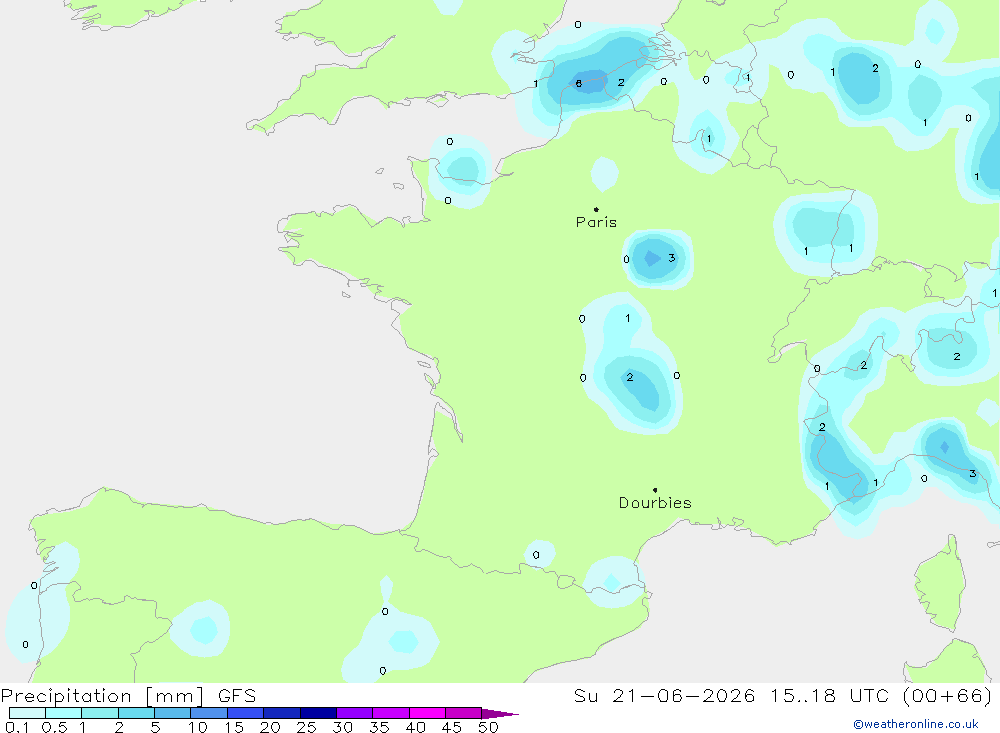The image size is (1000, 733).
Task: Click the '3' value in the rain cell southeast of Paris
Action: tap(671, 258)
